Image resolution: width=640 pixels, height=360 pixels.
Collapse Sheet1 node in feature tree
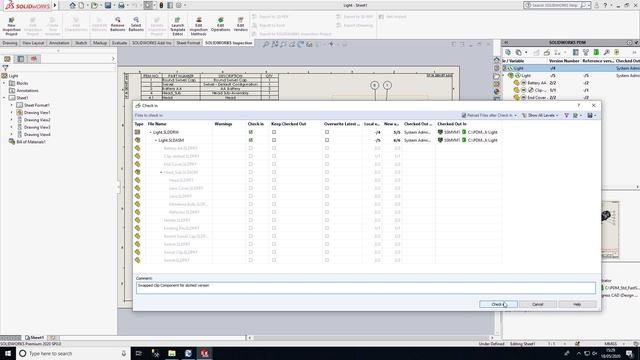(x=4, y=98)
